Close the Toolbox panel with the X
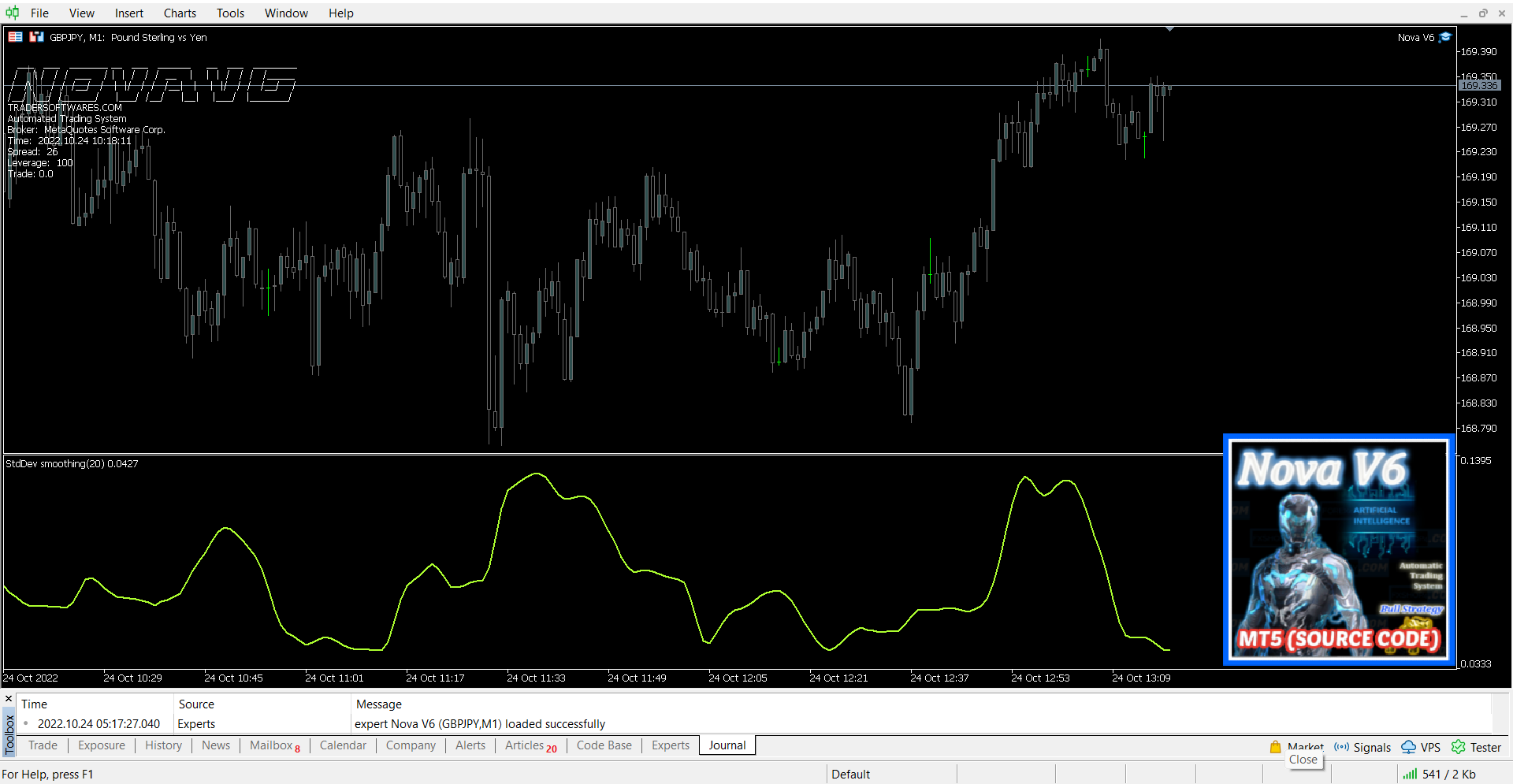The height and width of the screenshot is (784, 1513). [x=9, y=698]
